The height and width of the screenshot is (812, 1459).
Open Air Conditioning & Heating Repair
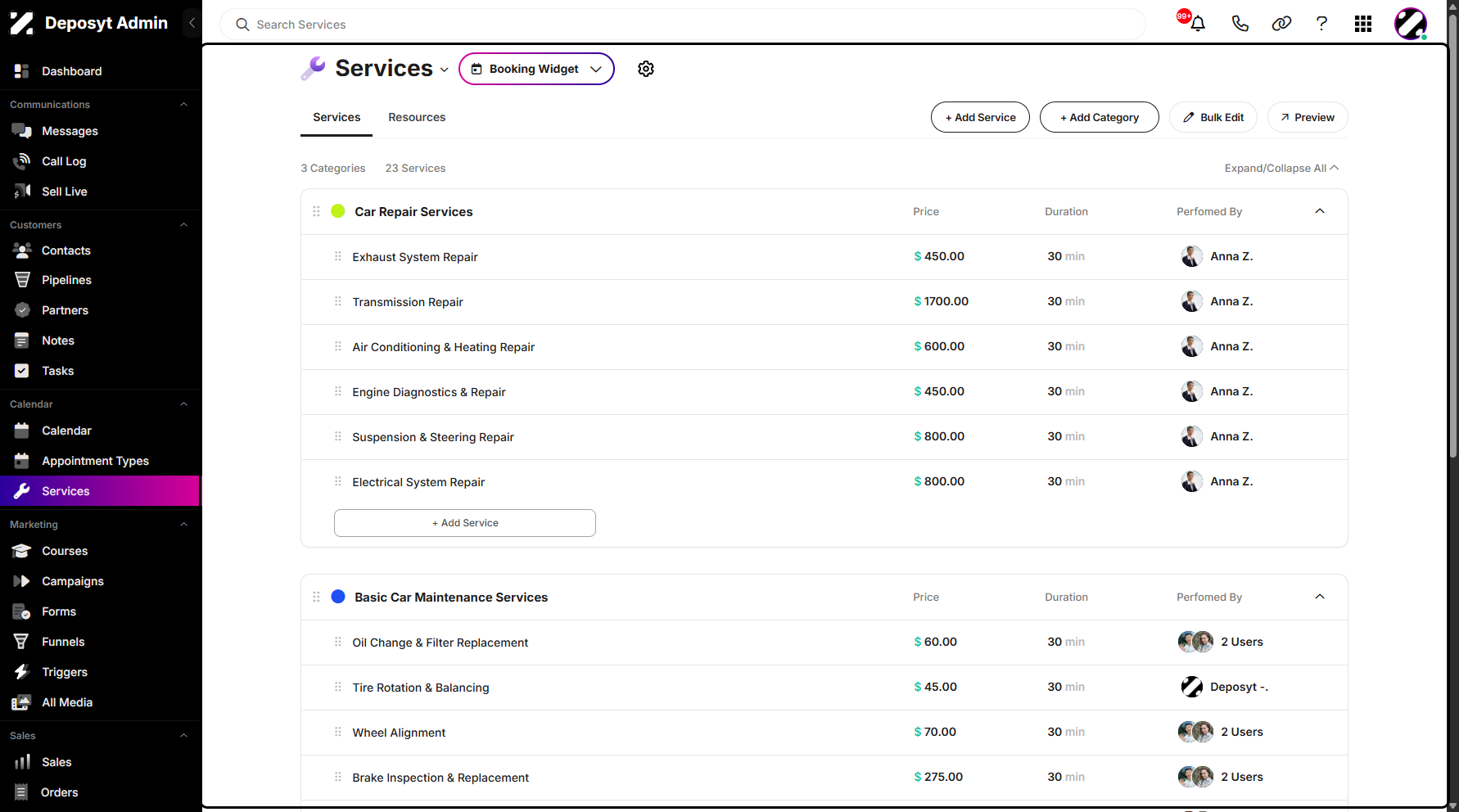click(x=443, y=347)
